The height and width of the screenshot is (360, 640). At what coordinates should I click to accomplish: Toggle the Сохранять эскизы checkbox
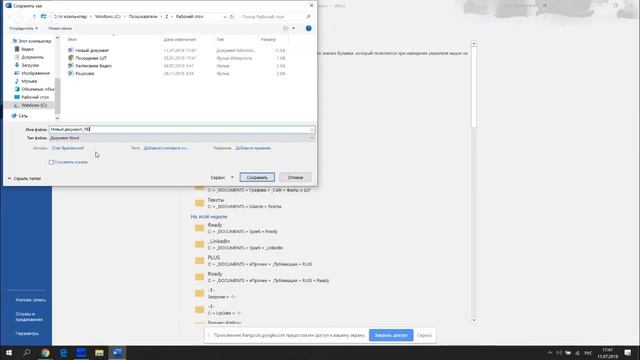(x=51, y=162)
